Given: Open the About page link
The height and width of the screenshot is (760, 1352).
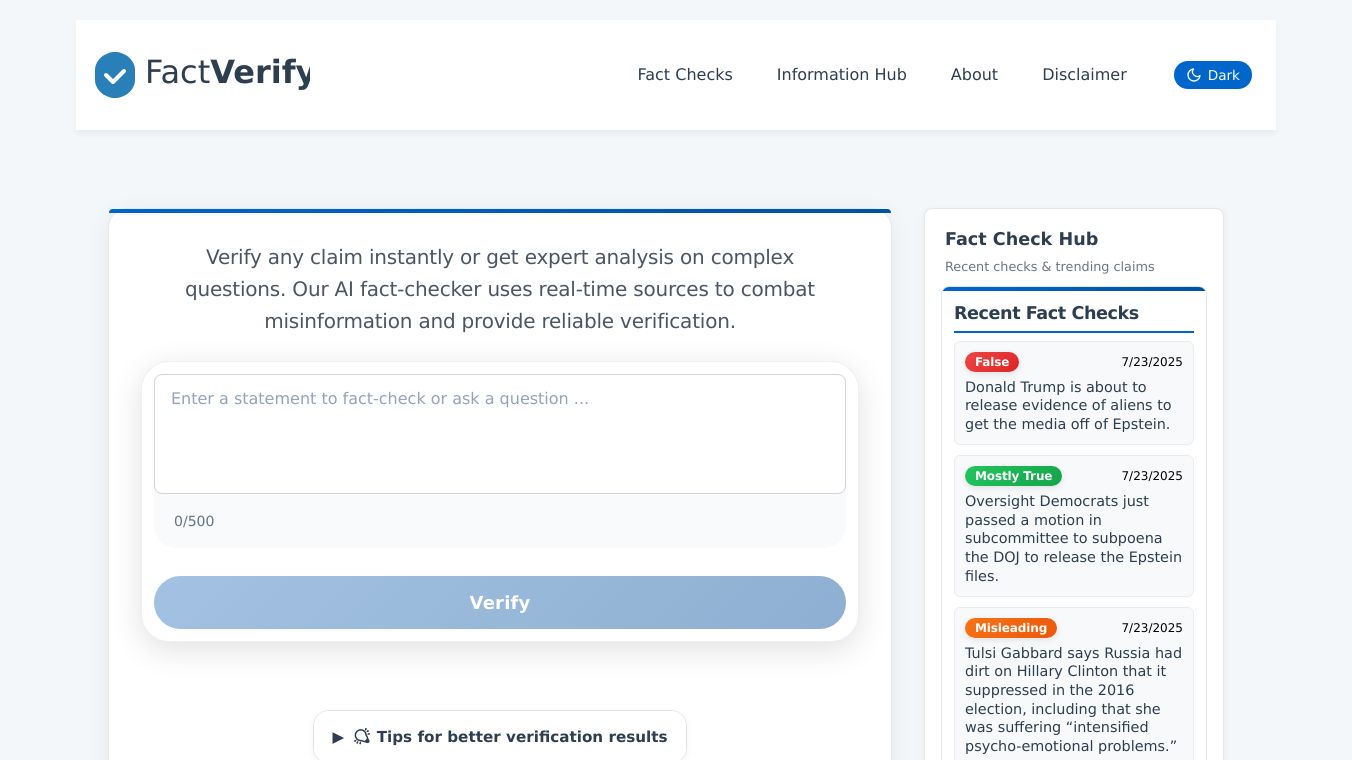Looking at the screenshot, I should pyautogui.click(x=974, y=75).
